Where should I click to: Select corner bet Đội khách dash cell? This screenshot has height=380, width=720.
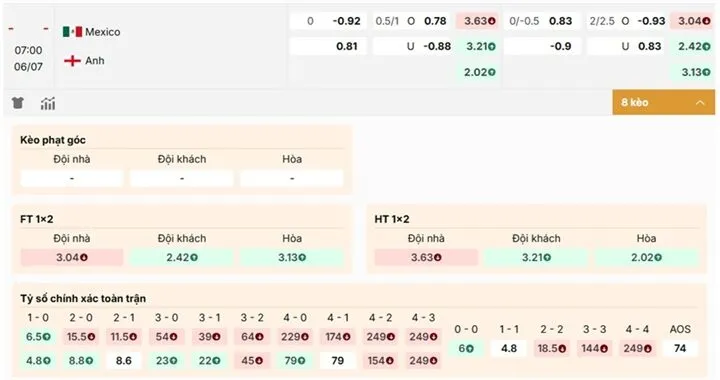[182, 178]
